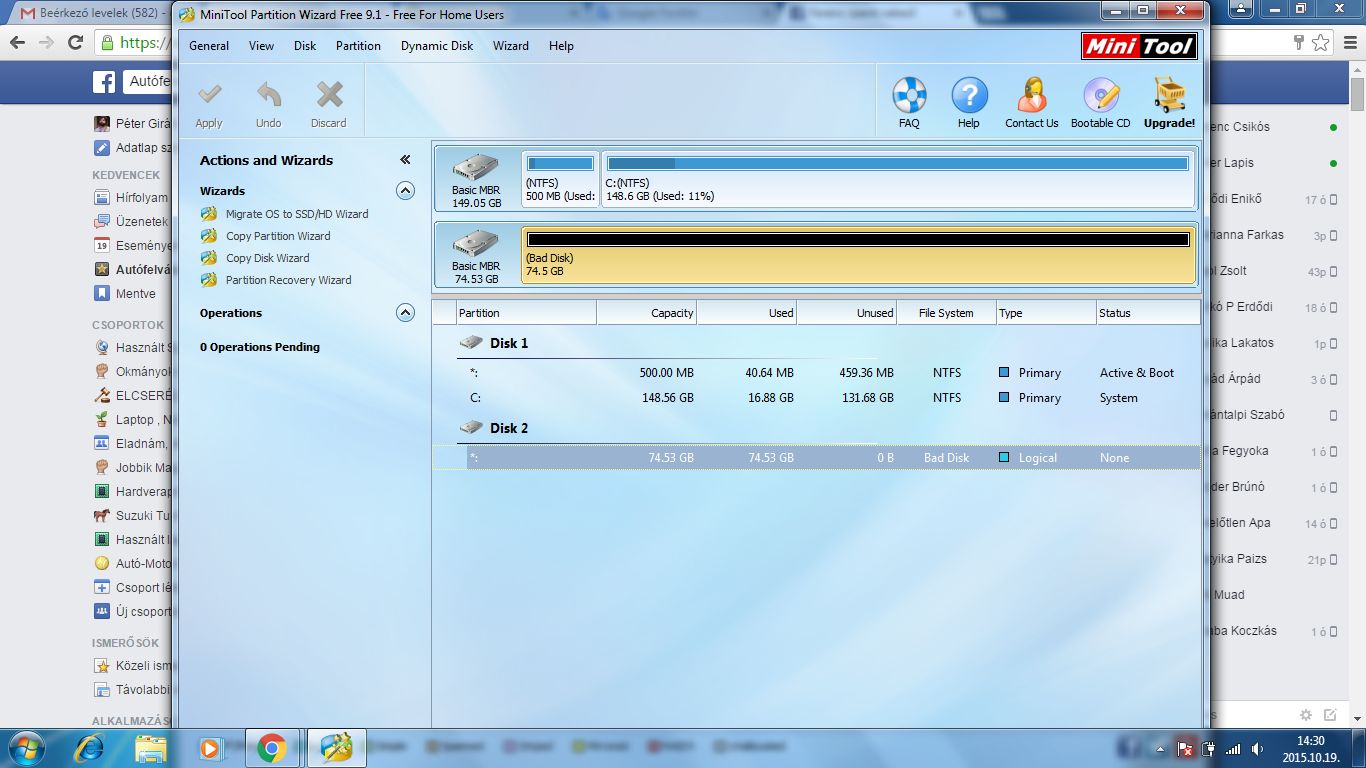Open Windows Media Player on taskbar
This screenshot has height=768, width=1366.
point(210,747)
